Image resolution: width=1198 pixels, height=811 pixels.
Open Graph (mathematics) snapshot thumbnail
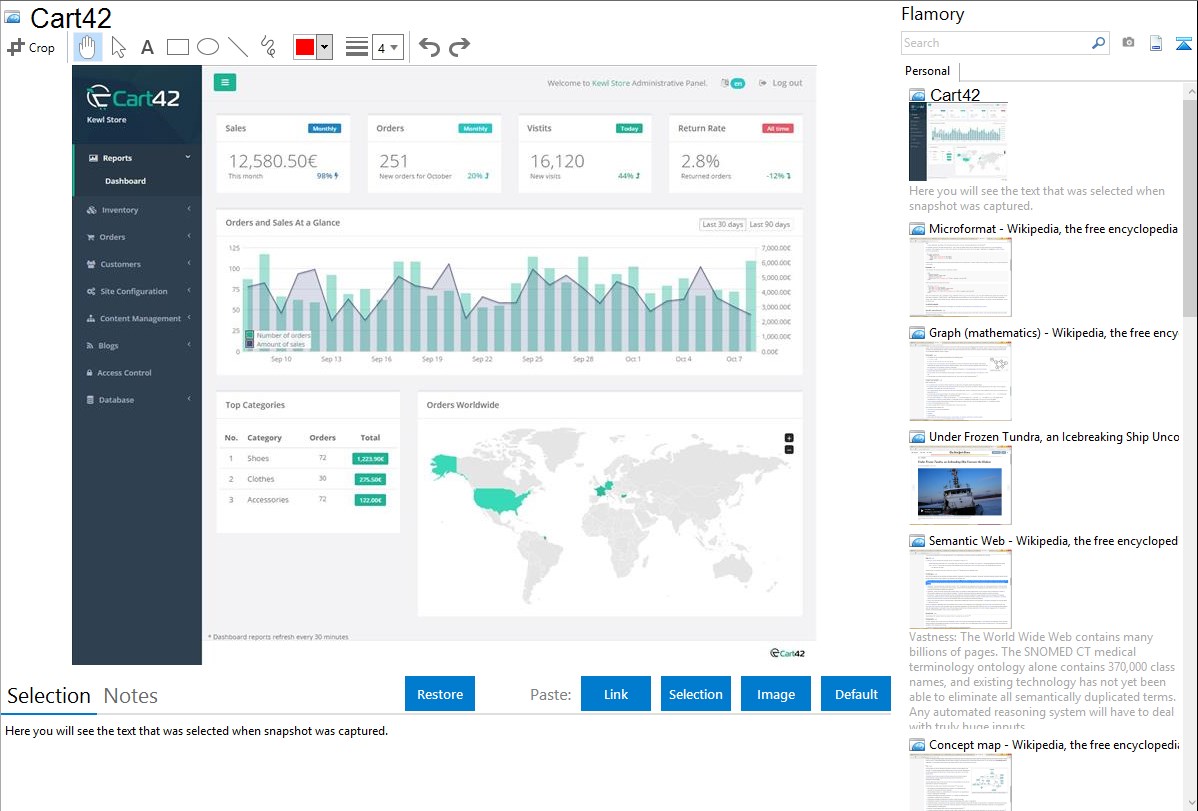point(960,381)
